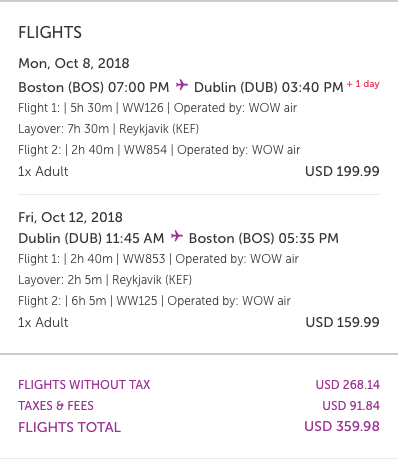The height and width of the screenshot is (460, 398).
Task: Click the 2h 5m Reykjavik layover line
Action: [105, 280]
